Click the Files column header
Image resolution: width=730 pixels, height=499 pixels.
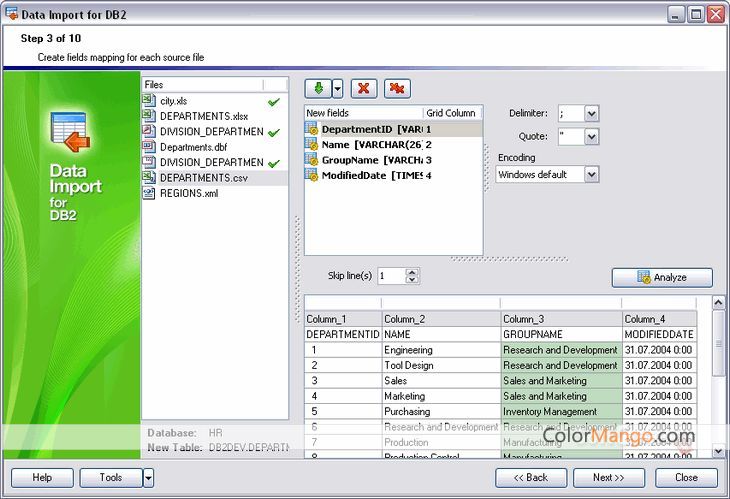click(203, 85)
